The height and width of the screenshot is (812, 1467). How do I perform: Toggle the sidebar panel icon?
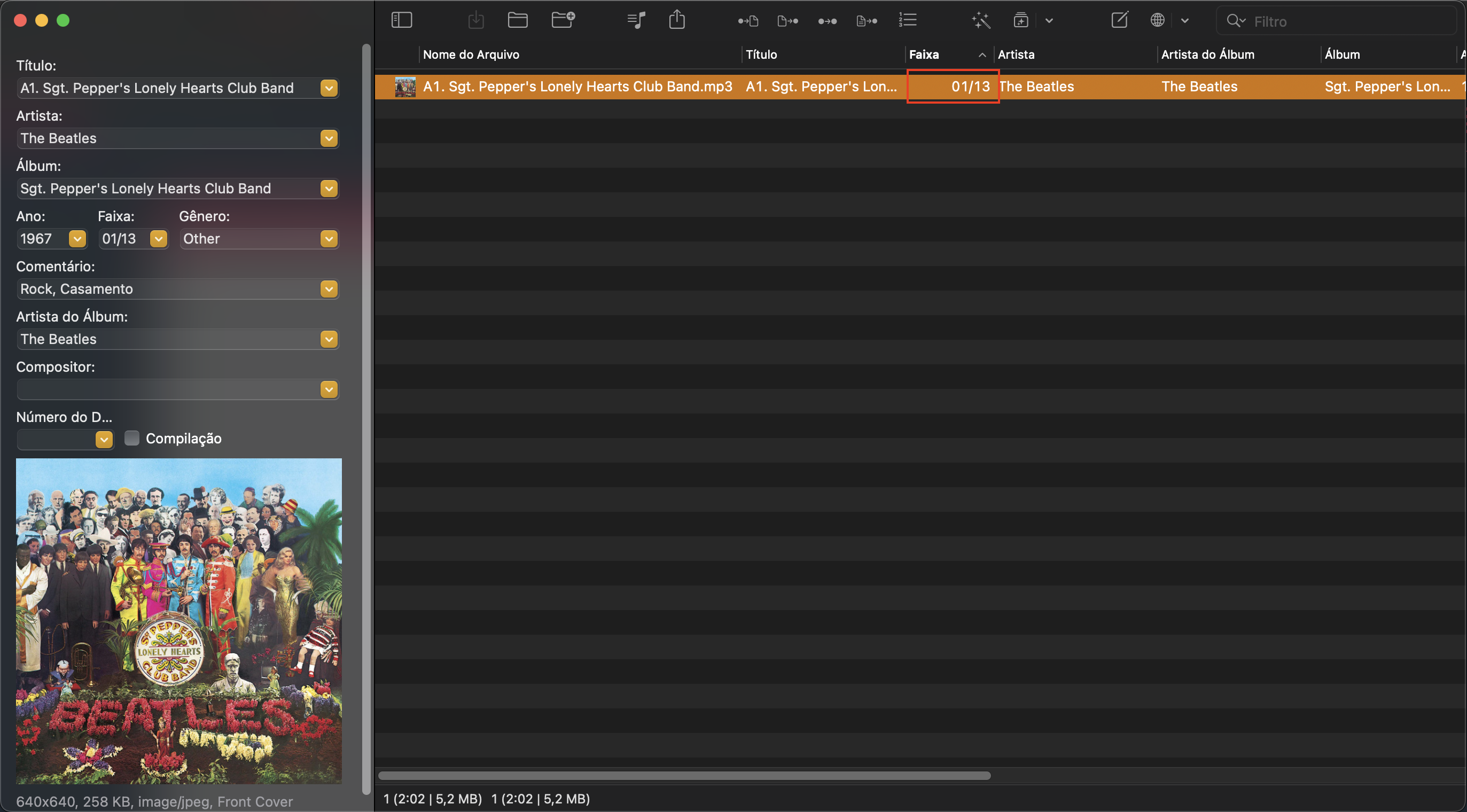[x=402, y=20]
